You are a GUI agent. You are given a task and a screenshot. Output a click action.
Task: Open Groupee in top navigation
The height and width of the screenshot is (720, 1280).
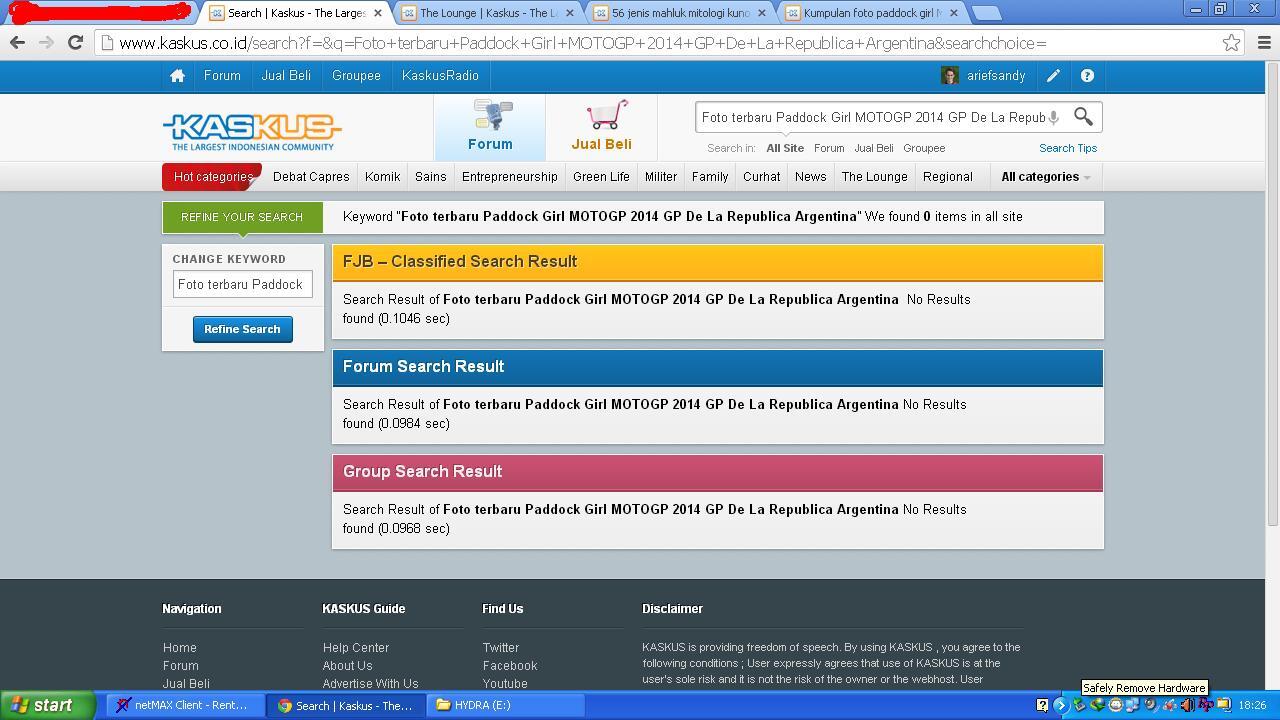tap(356, 76)
